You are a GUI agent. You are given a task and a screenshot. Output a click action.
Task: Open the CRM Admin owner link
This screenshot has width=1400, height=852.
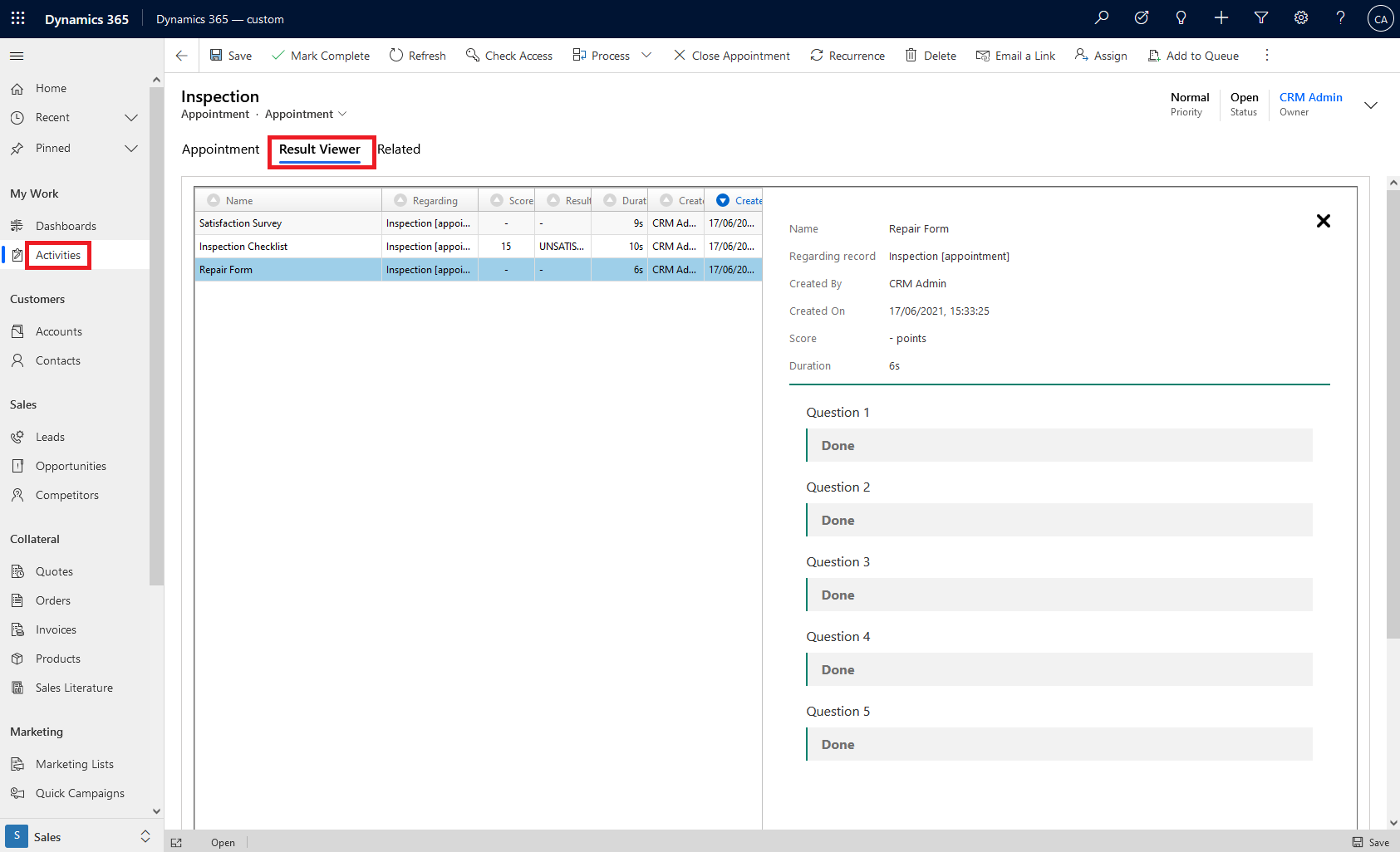pos(1310,97)
